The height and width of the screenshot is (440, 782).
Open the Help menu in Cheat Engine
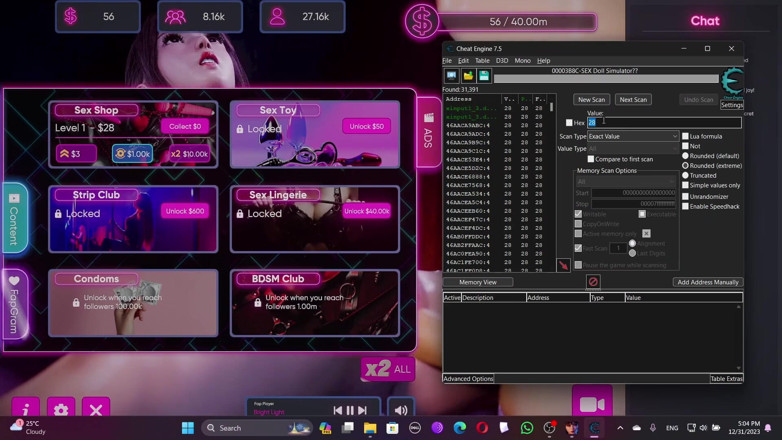pos(544,60)
